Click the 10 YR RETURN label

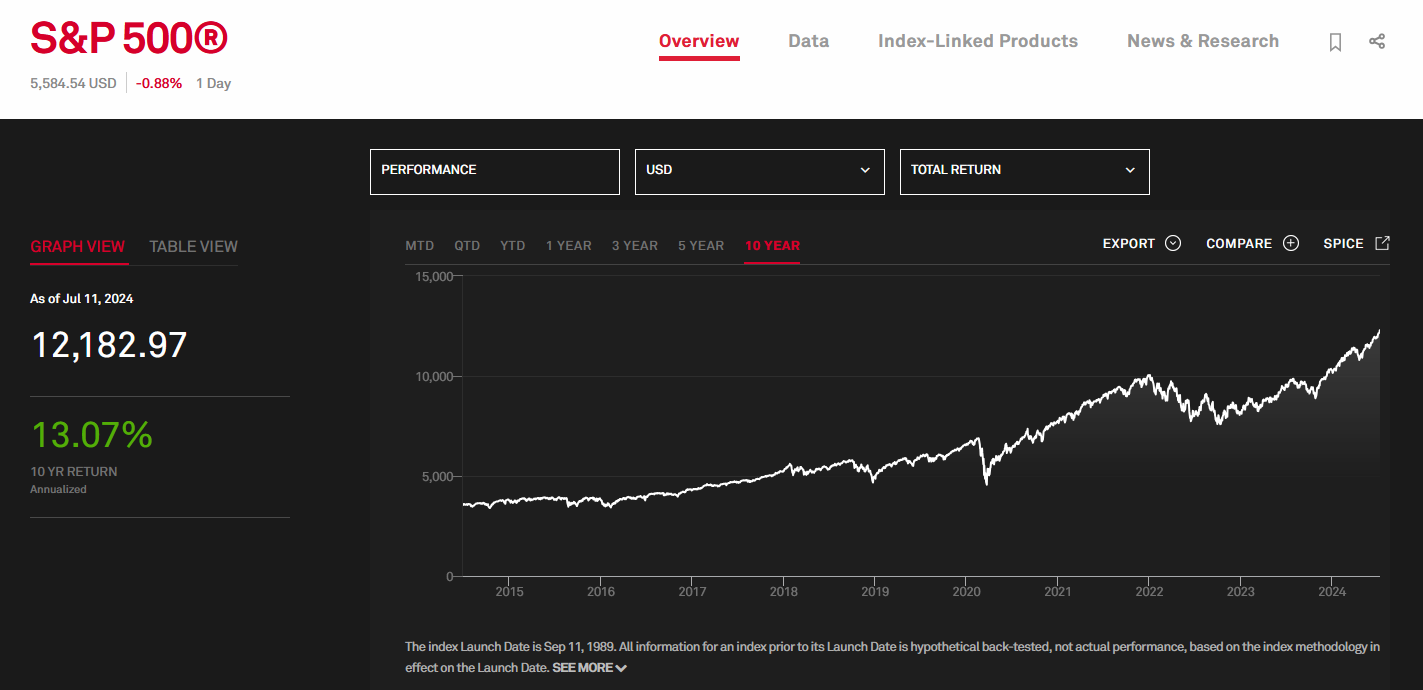[74, 471]
